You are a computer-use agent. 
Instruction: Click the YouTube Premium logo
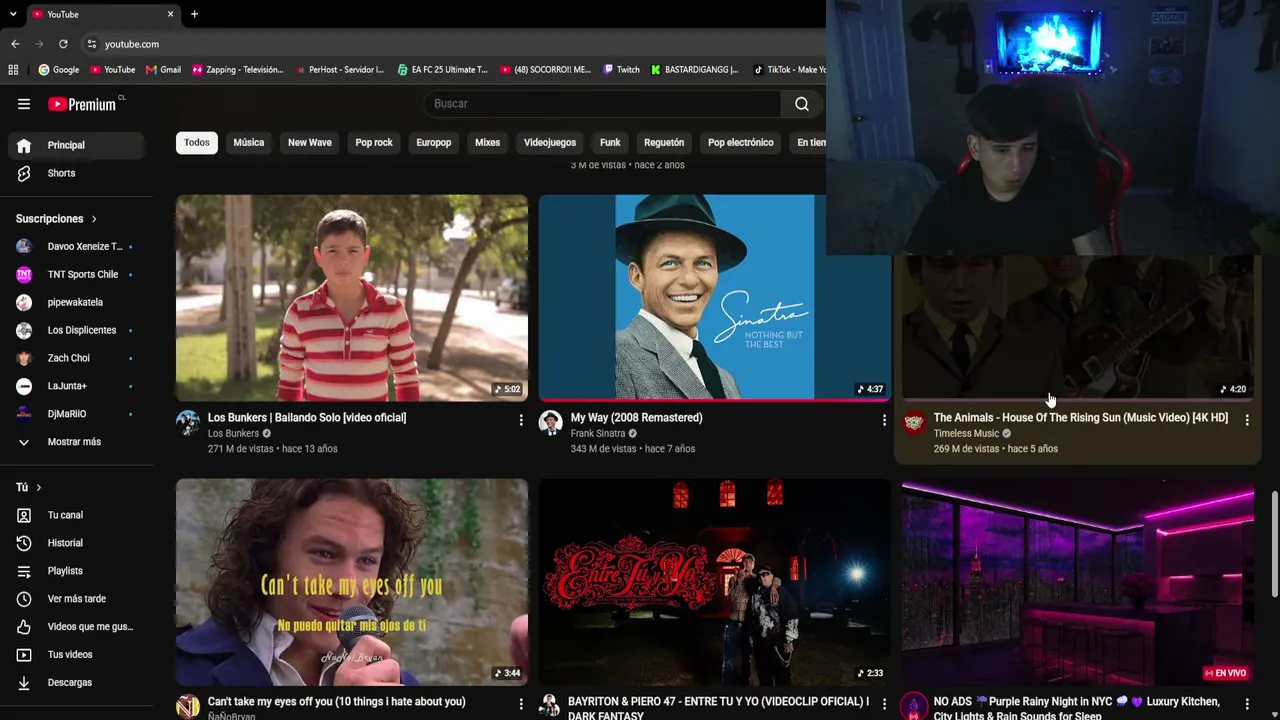point(82,104)
